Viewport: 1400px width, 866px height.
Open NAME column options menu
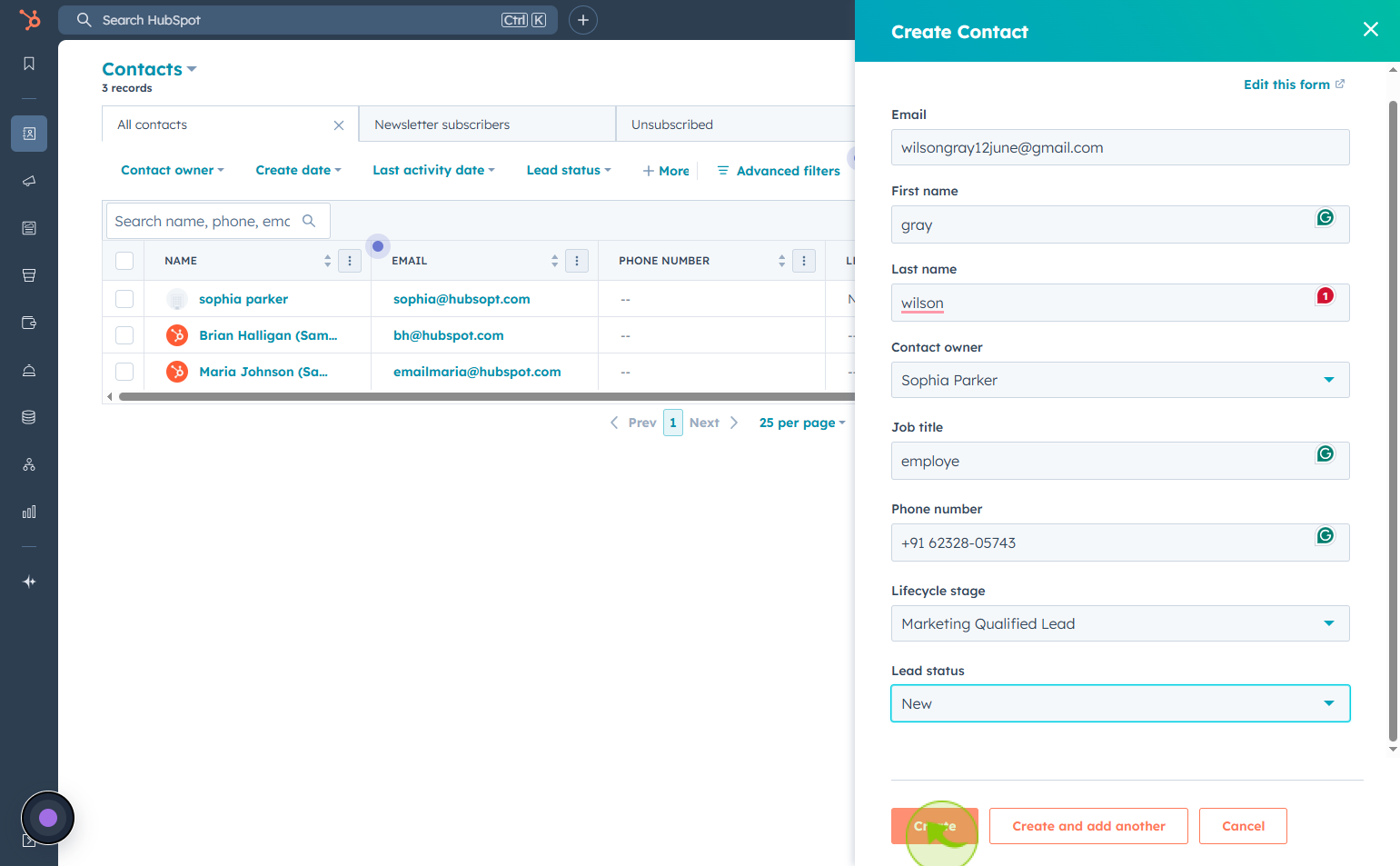350,261
